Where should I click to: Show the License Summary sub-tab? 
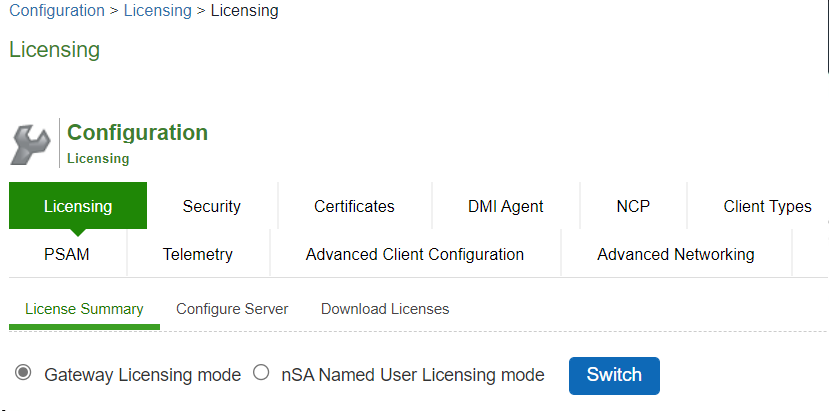pyautogui.click(x=84, y=309)
